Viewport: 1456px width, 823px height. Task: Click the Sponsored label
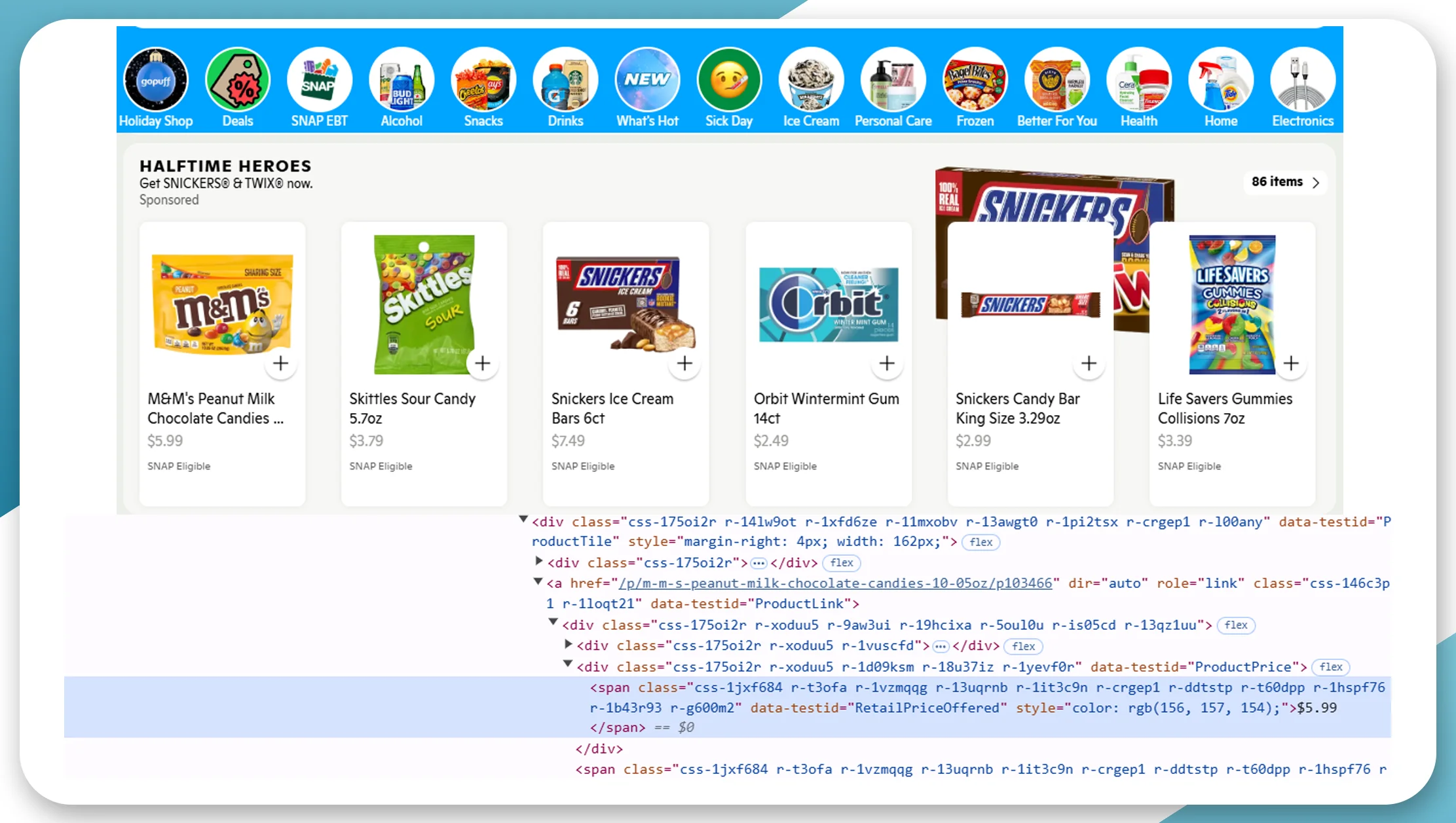pos(169,200)
